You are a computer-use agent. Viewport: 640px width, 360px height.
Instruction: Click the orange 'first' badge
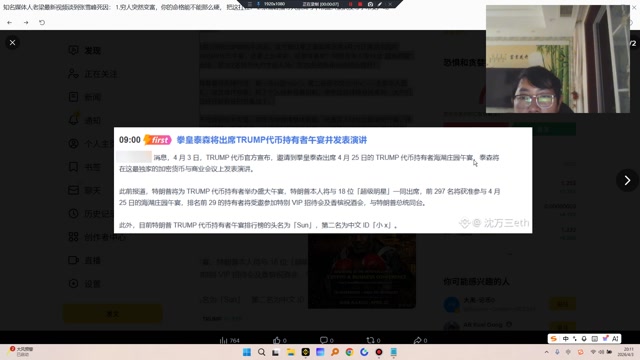click(x=158, y=140)
